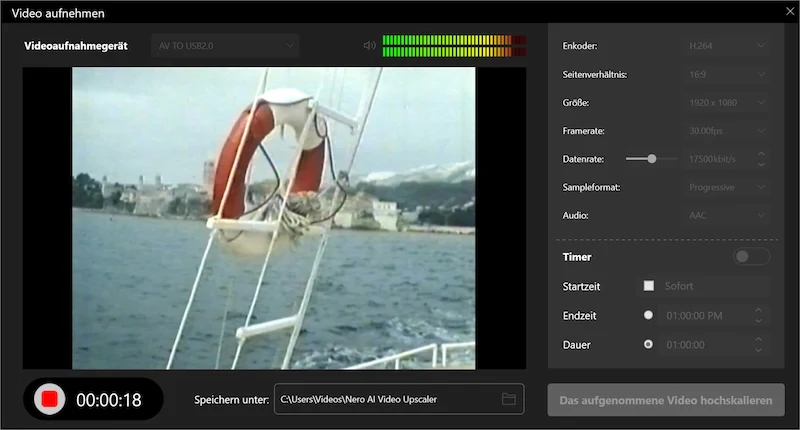
Task: Select the Endzeit radio button
Action: [x=648, y=315]
